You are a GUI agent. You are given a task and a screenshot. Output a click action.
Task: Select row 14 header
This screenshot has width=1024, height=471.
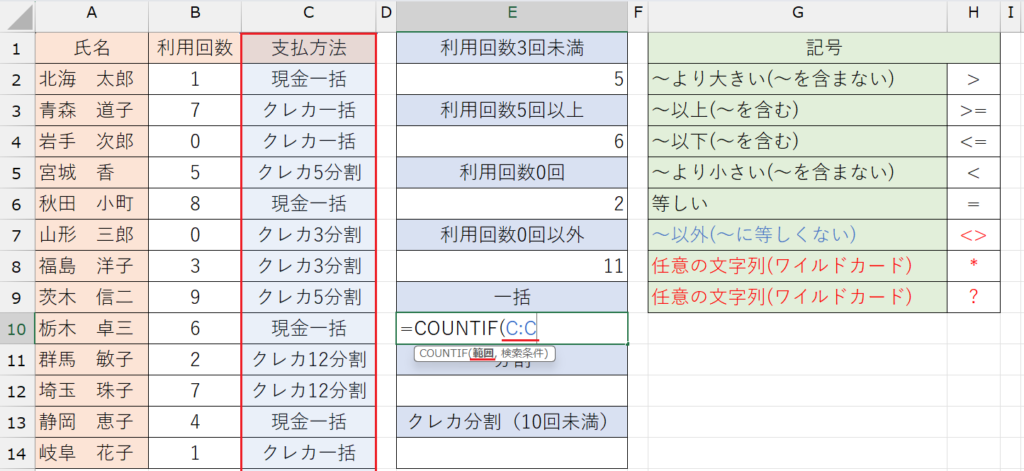pyautogui.click(x=18, y=453)
